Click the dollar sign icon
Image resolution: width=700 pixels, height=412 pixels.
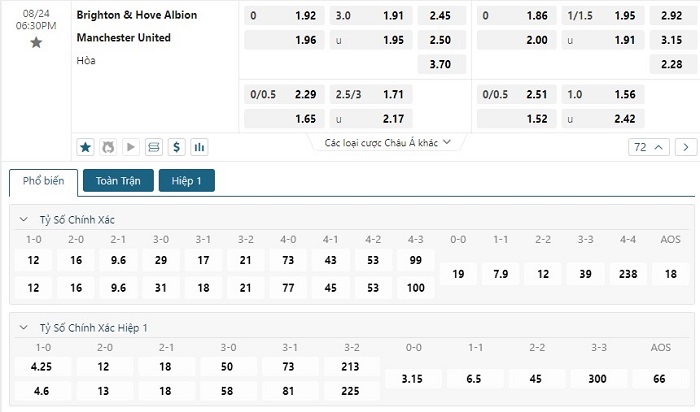coord(176,147)
